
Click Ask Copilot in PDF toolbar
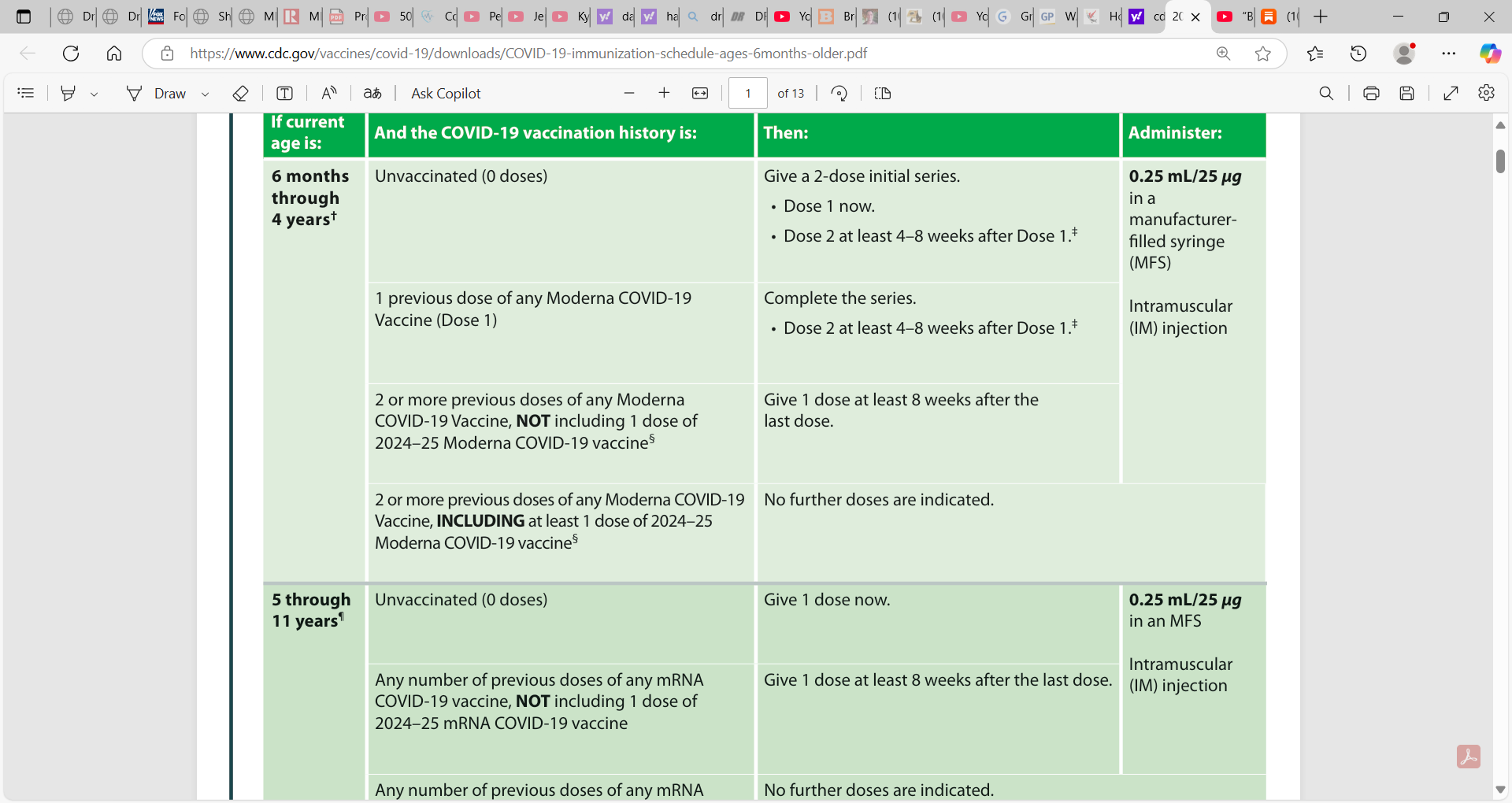(x=446, y=93)
